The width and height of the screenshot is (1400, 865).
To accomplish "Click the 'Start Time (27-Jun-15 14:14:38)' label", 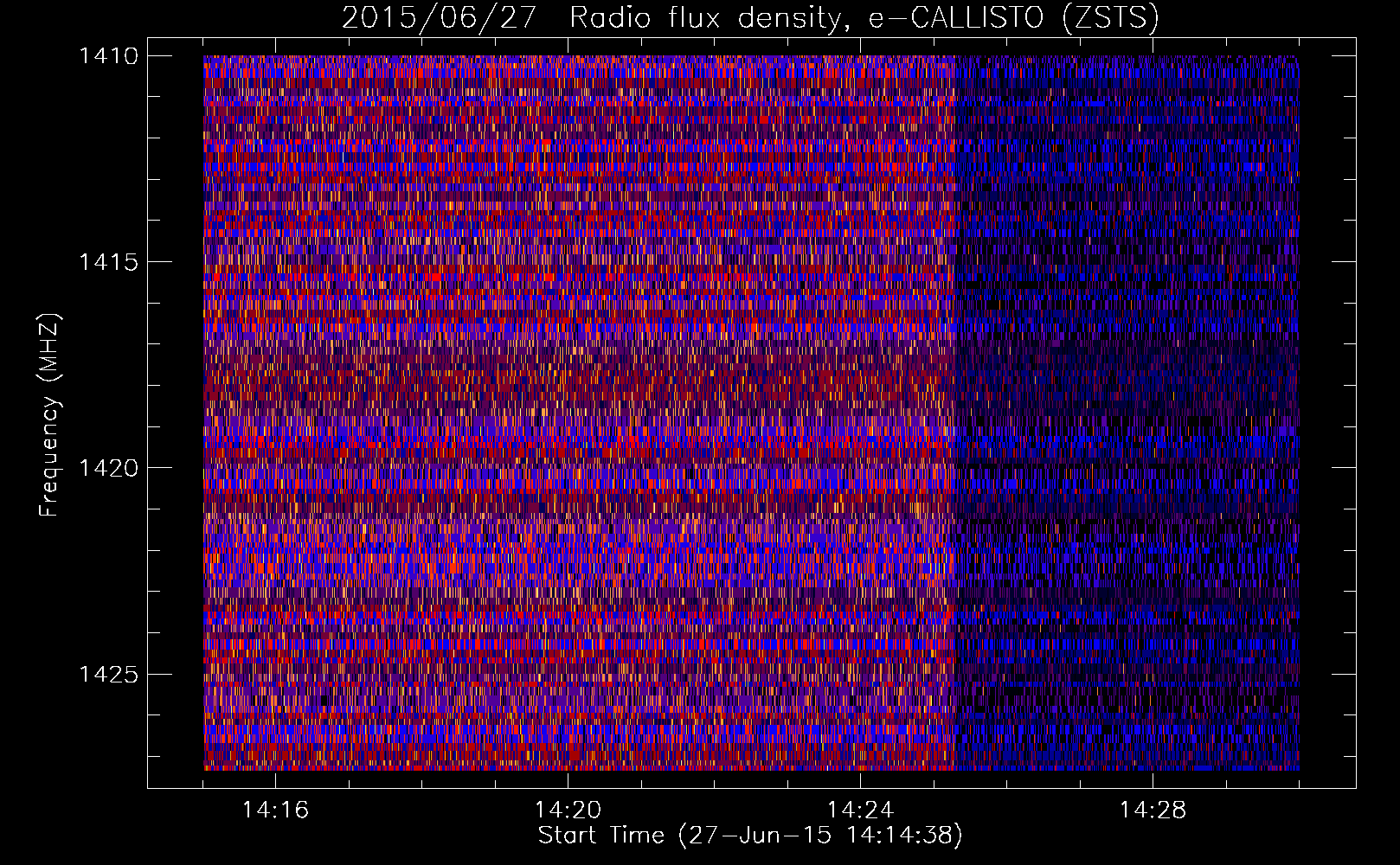I will tap(750, 836).
